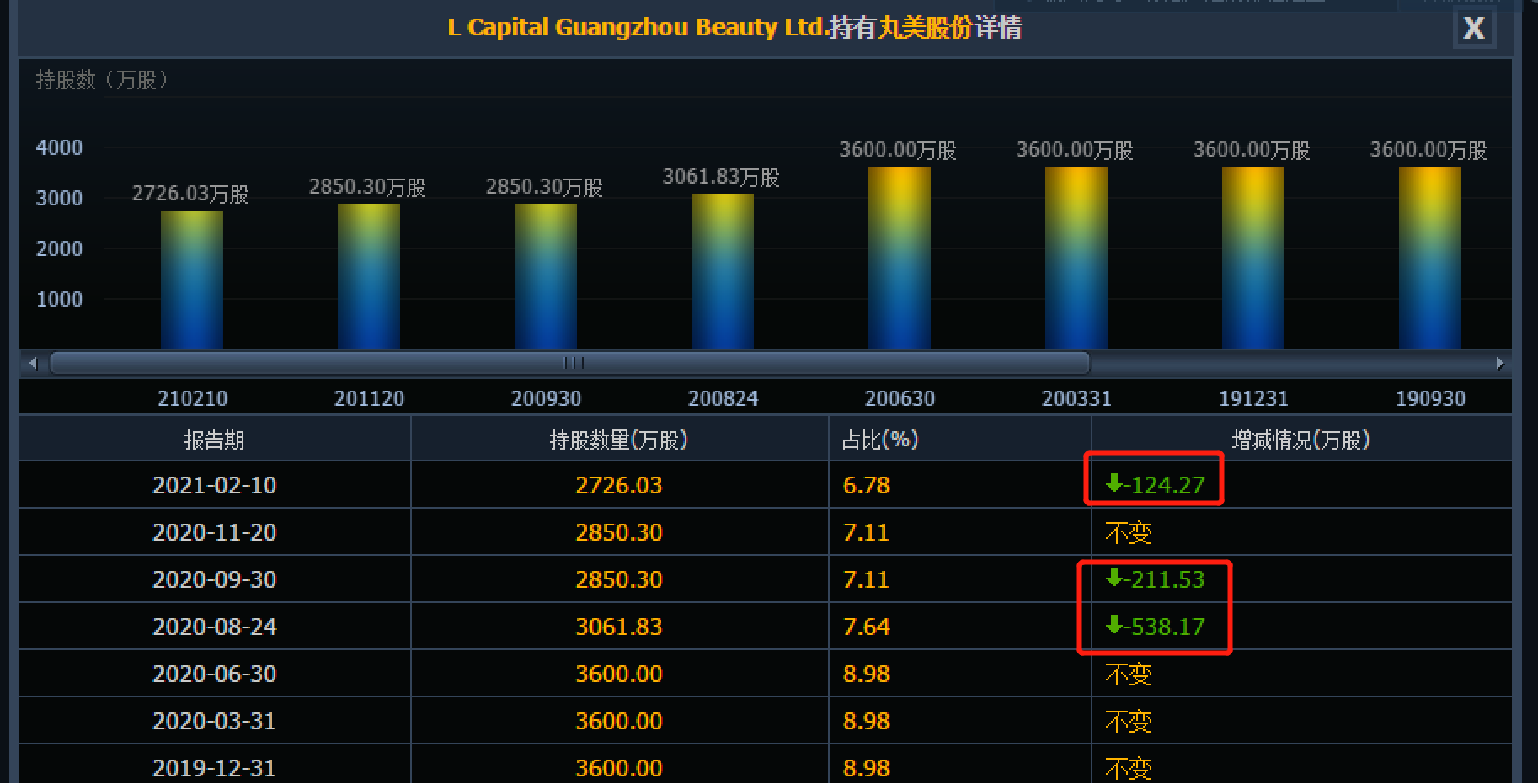1538x784 pixels.
Task: Grab the horizontal chart scrollbar thumb
Action: pyautogui.click(x=570, y=363)
